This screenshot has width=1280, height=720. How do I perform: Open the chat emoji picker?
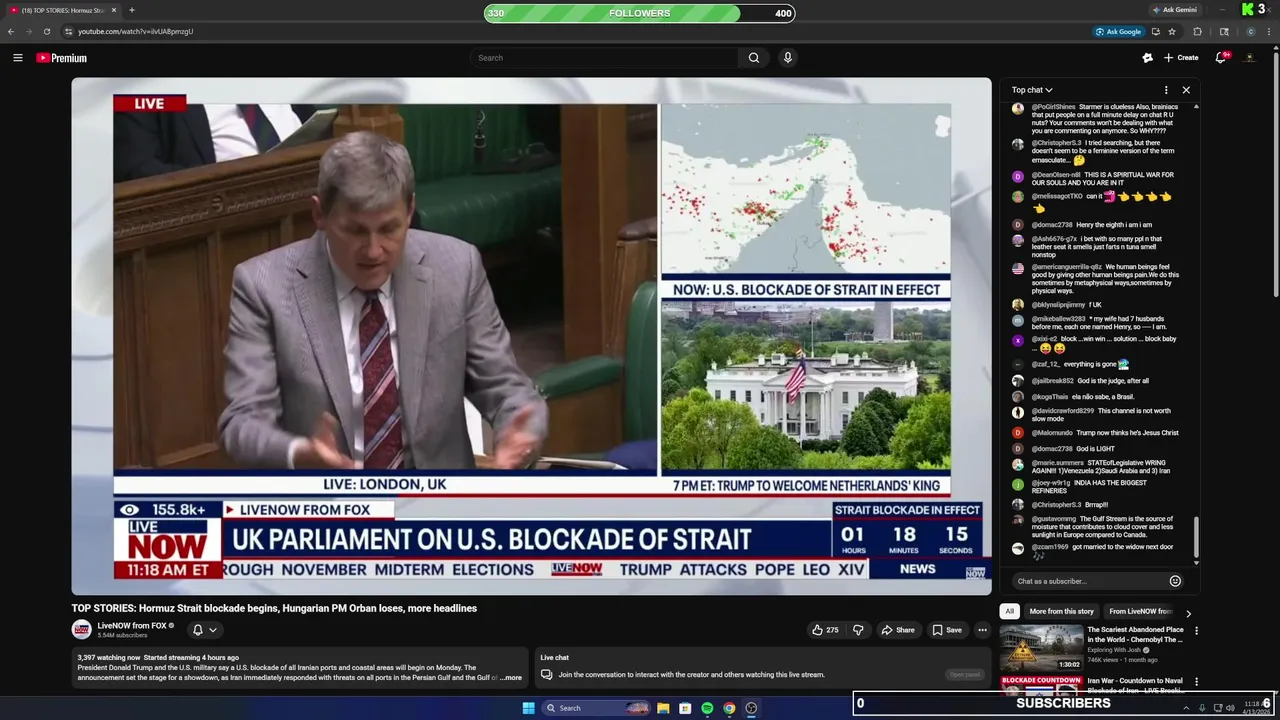(x=1175, y=581)
